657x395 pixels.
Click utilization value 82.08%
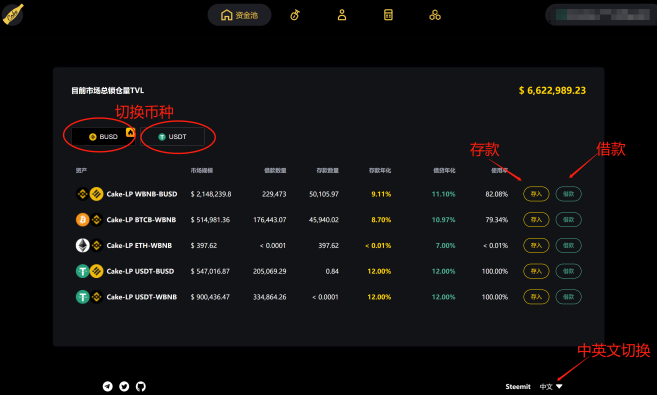coord(497,194)
